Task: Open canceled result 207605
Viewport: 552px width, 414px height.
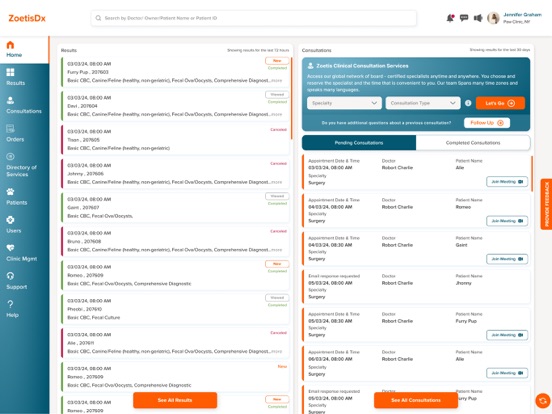Action: [x=175, y=140]
